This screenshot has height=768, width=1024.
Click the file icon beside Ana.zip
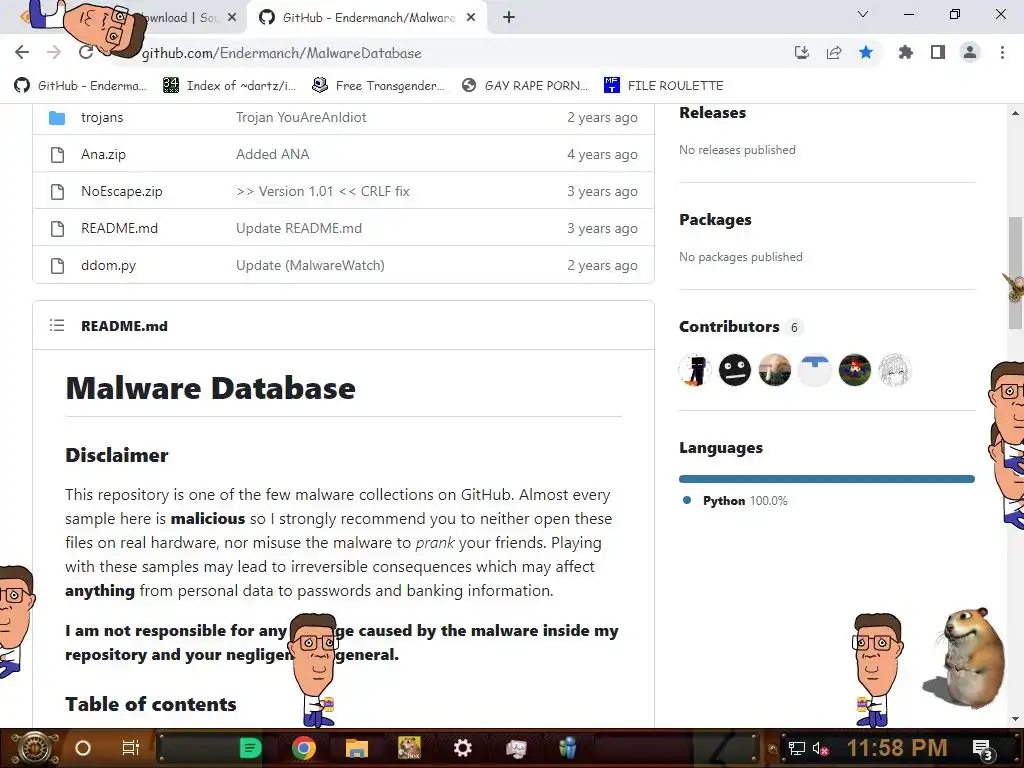(x=57, y=155)
